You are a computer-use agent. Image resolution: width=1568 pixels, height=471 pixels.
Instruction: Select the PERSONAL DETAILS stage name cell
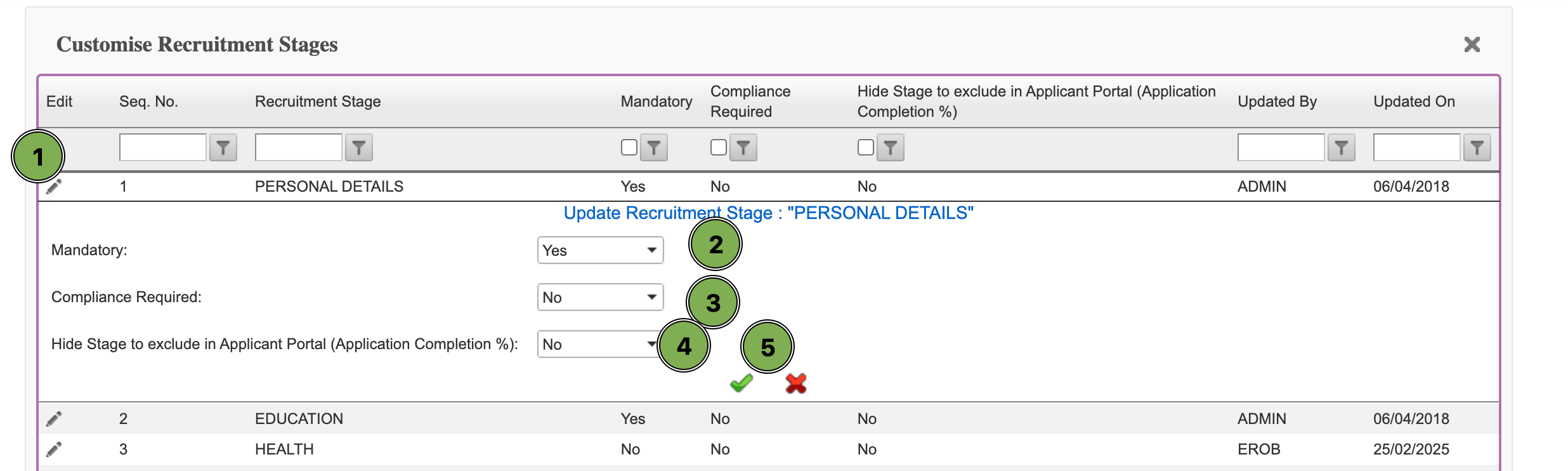point(329,187)
